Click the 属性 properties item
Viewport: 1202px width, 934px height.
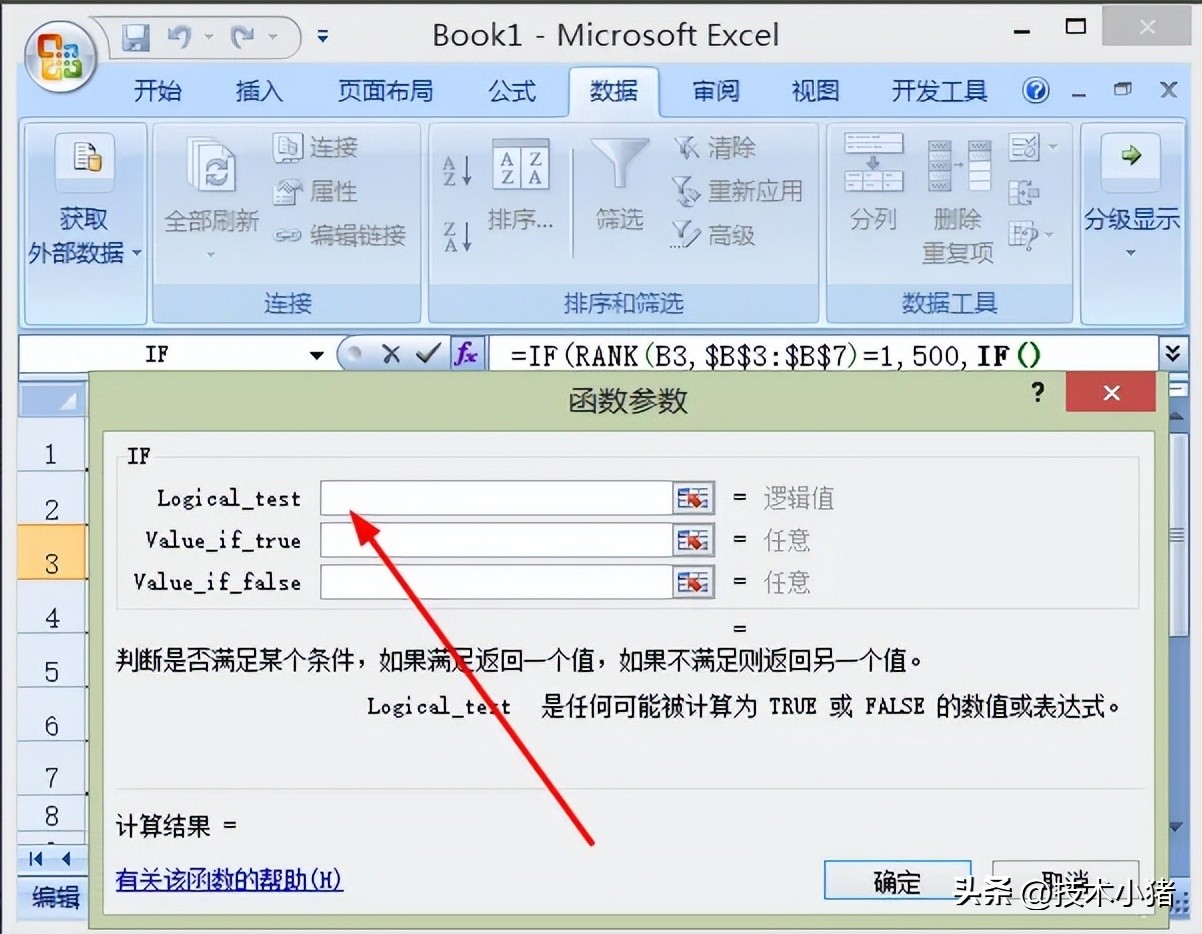pyautogui.click(x=316, y=191)
